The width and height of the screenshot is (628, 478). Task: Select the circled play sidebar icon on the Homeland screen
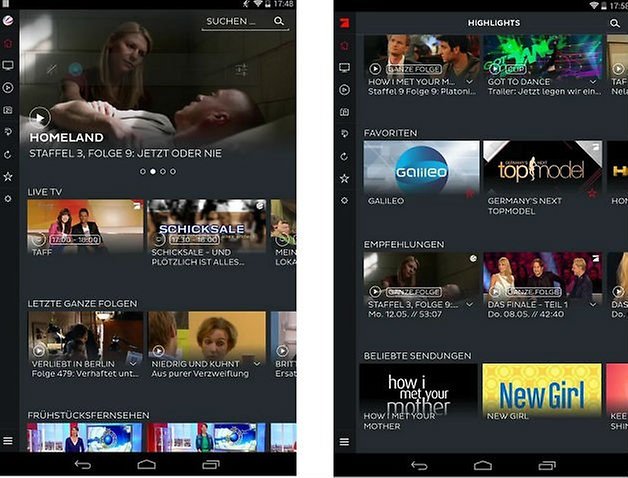[x=8, y=88]
